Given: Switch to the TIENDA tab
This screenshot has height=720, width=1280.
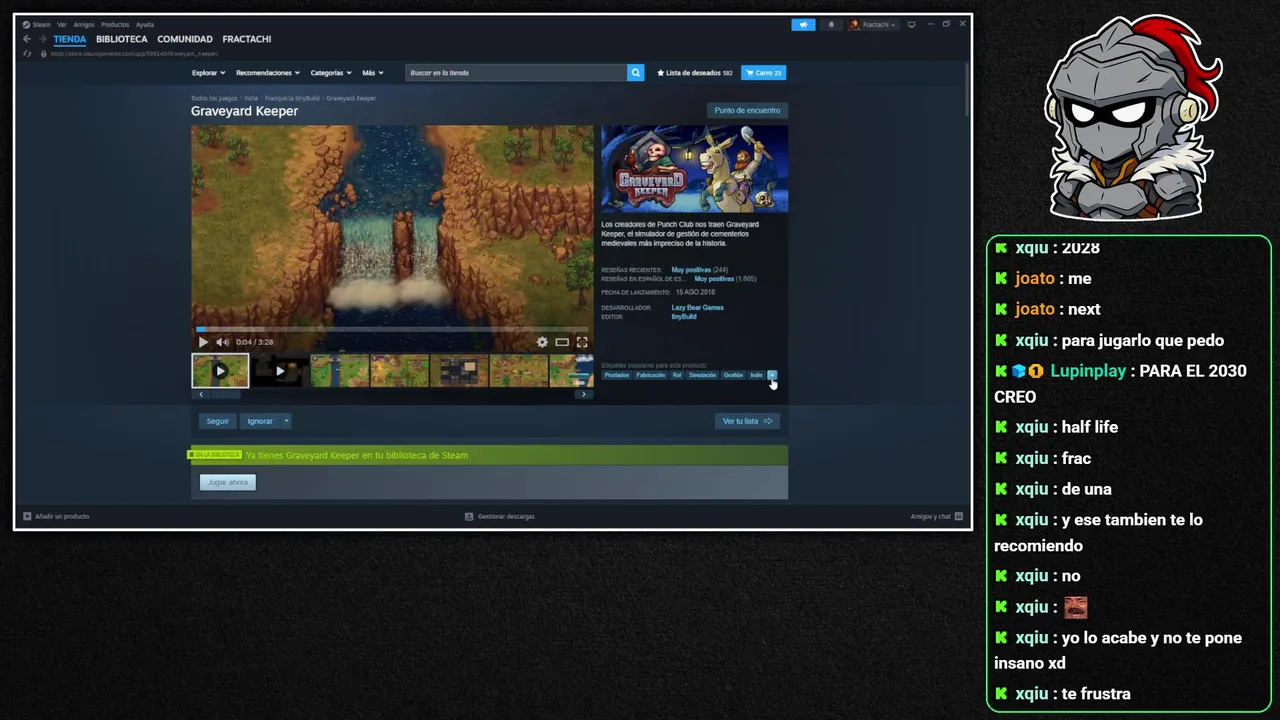Looking at the screenshot, I should 69,39.
